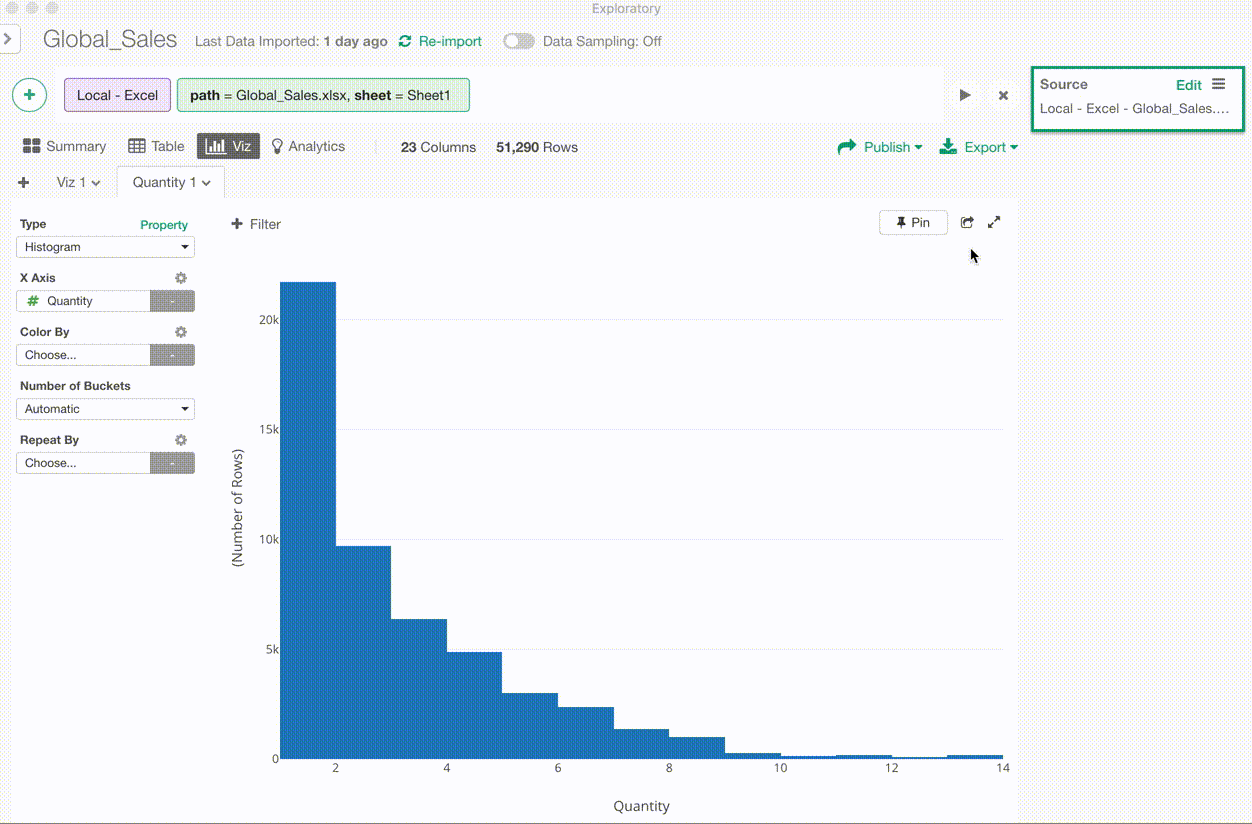Open the Color By gear settings icon
This screenshot has height=824, width=1252.
click(181, 332)
